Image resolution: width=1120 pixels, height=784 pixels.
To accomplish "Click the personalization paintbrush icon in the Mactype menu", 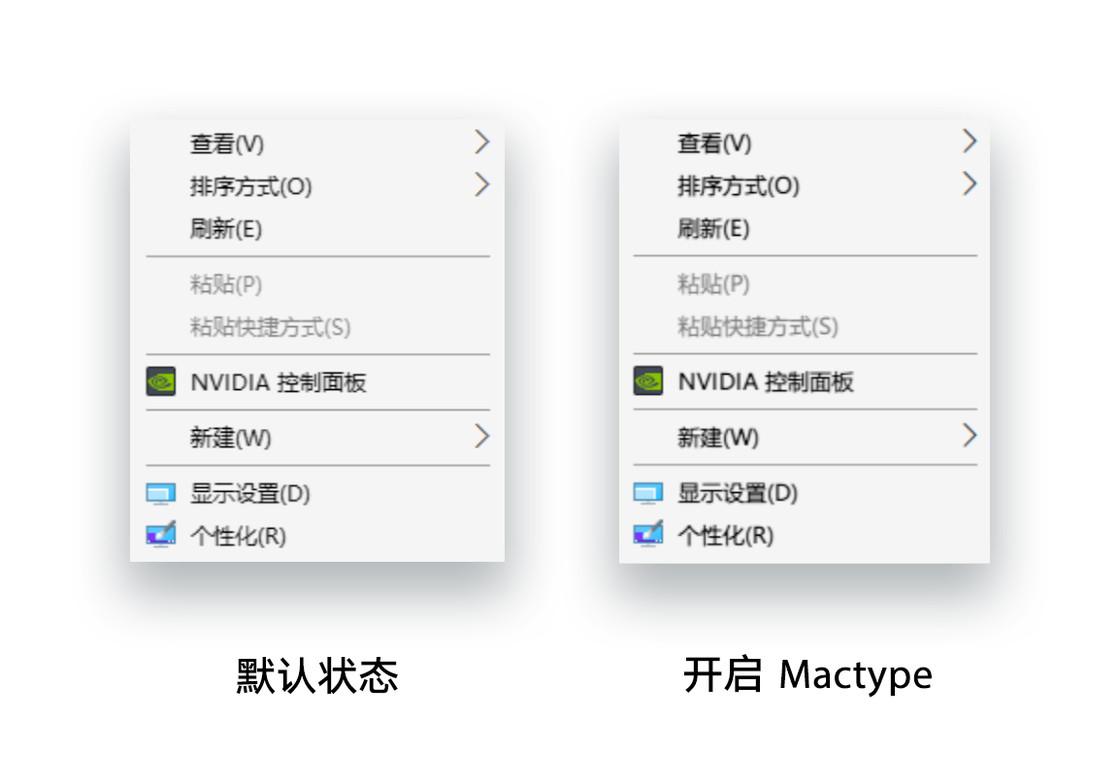I will coord(648,535).
